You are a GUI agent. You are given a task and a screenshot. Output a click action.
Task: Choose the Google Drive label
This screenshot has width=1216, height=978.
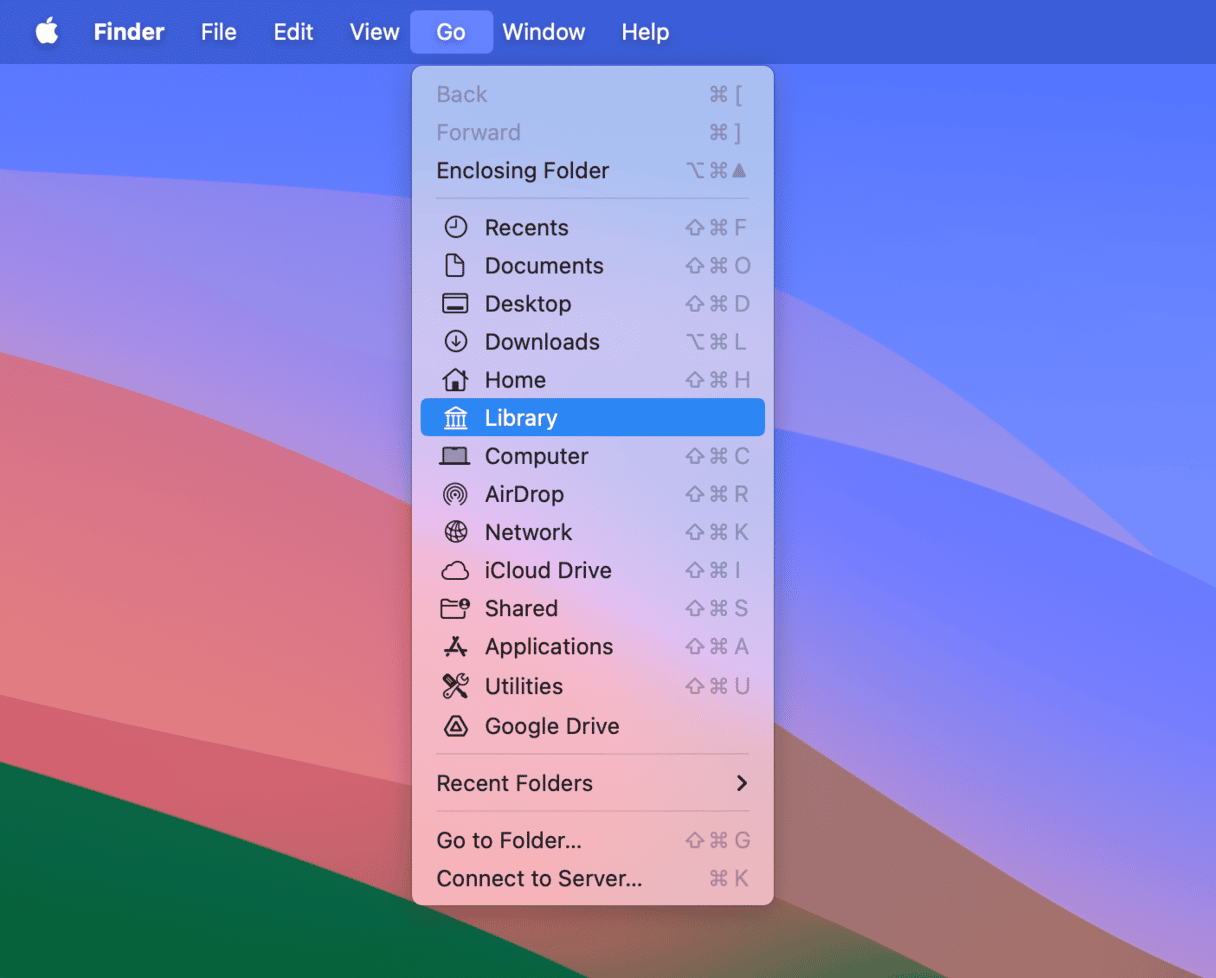[x=552, y=726]
